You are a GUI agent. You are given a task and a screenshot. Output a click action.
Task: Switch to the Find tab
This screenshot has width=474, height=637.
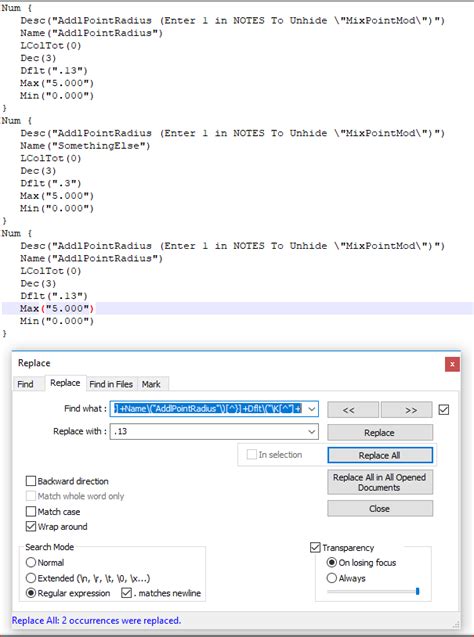tap(25, 384)
